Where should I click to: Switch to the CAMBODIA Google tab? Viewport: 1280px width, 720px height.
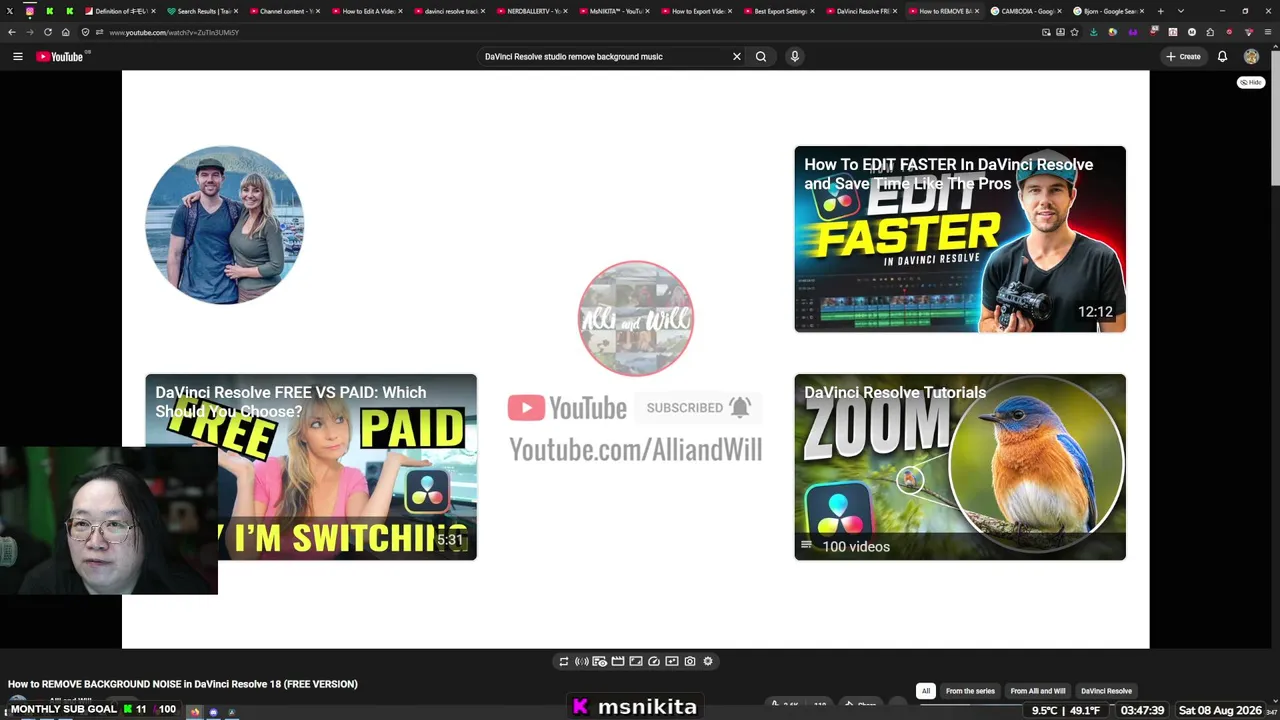1027,11
